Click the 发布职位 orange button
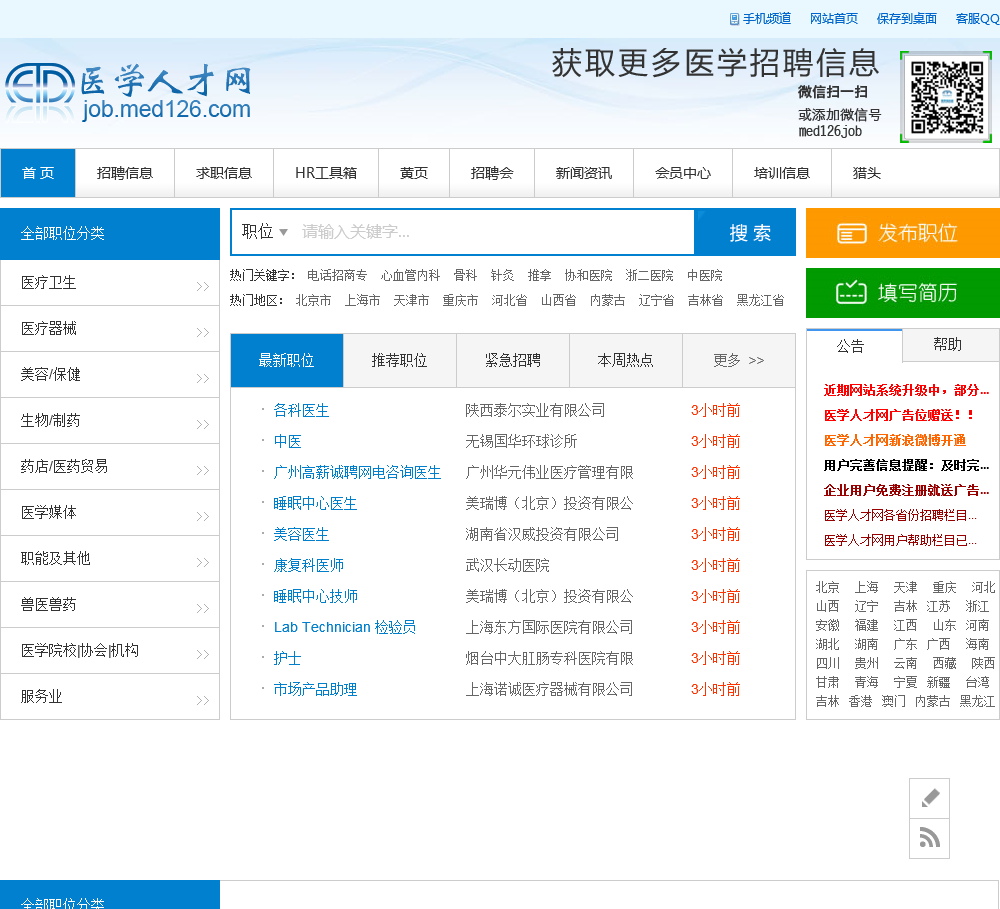Viewport: 1000px width, 909px height. pos(902,233)
